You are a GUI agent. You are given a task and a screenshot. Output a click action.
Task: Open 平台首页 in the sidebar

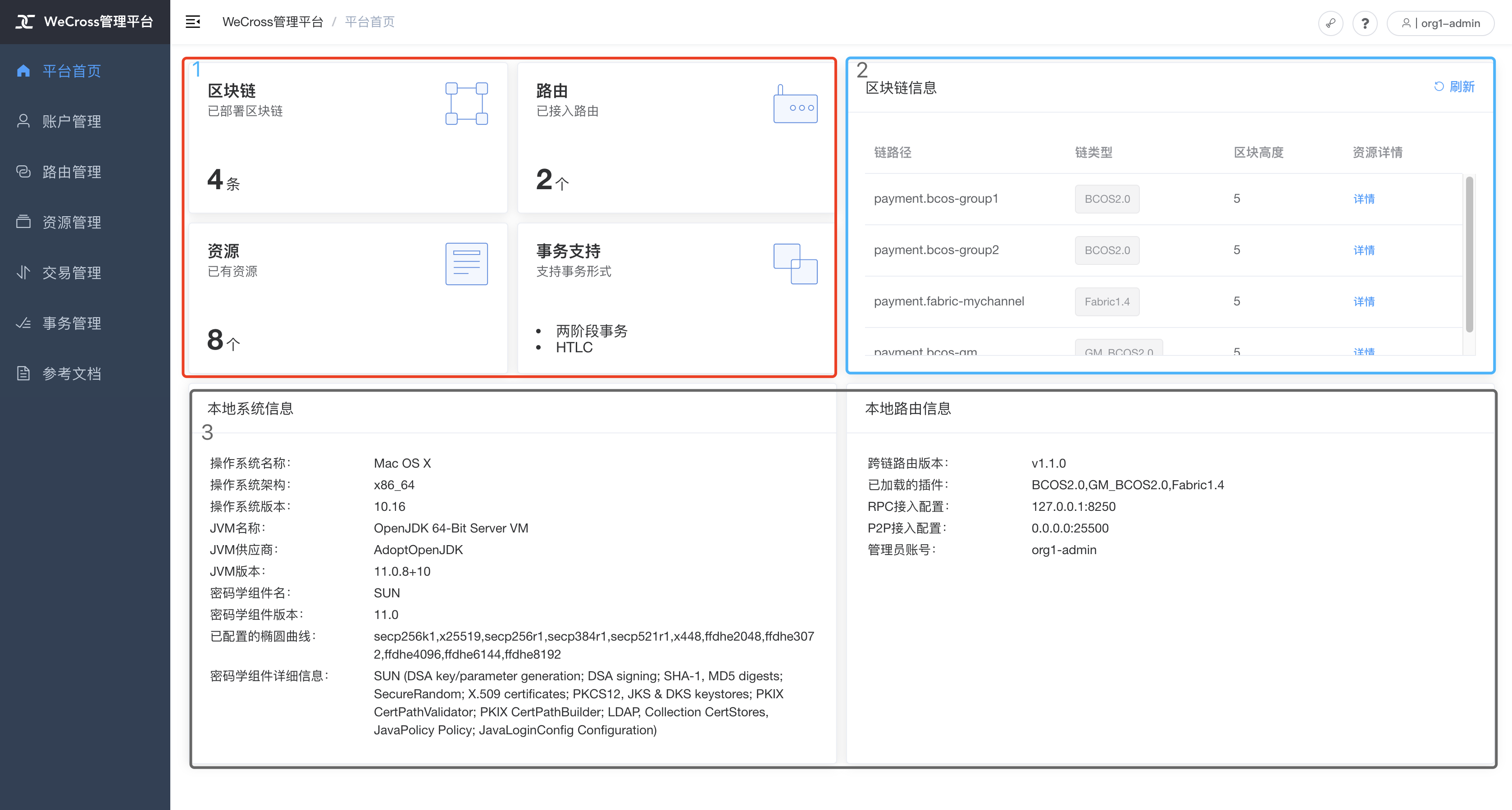pos(85,71)
